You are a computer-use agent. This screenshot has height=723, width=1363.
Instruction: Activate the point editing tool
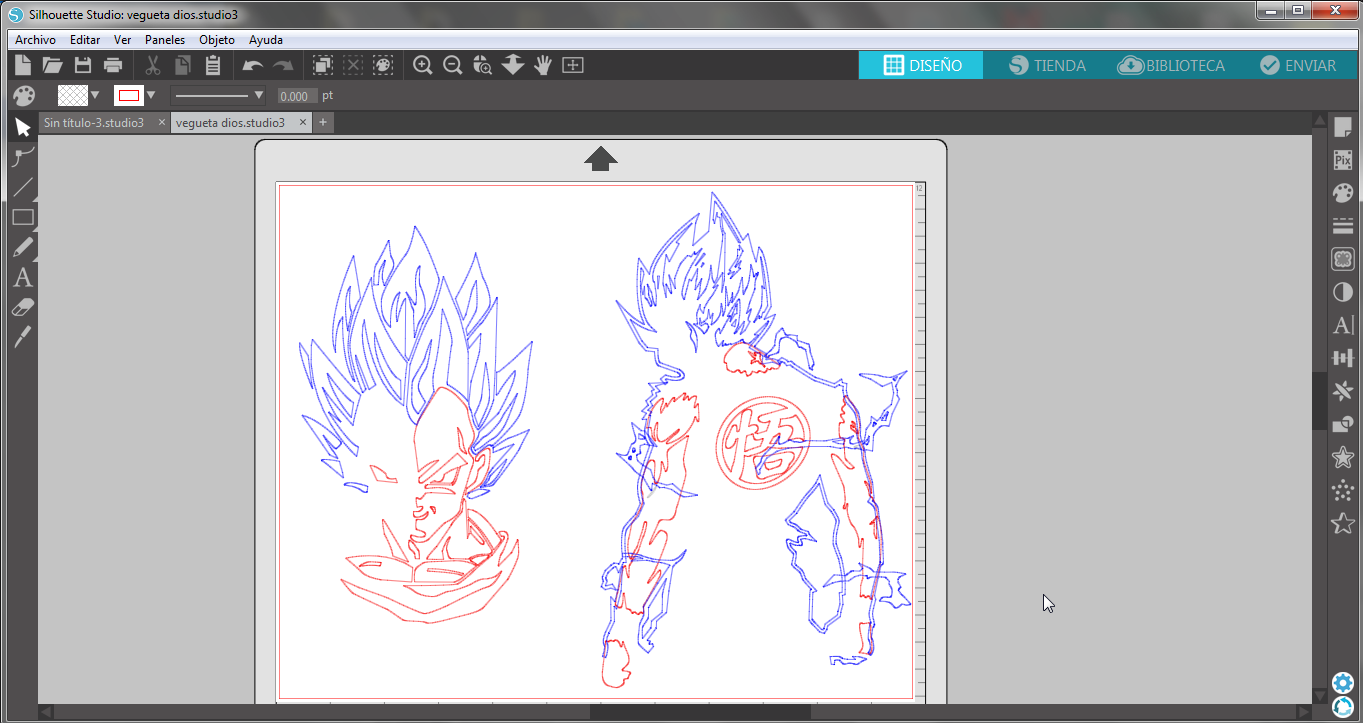22,157
